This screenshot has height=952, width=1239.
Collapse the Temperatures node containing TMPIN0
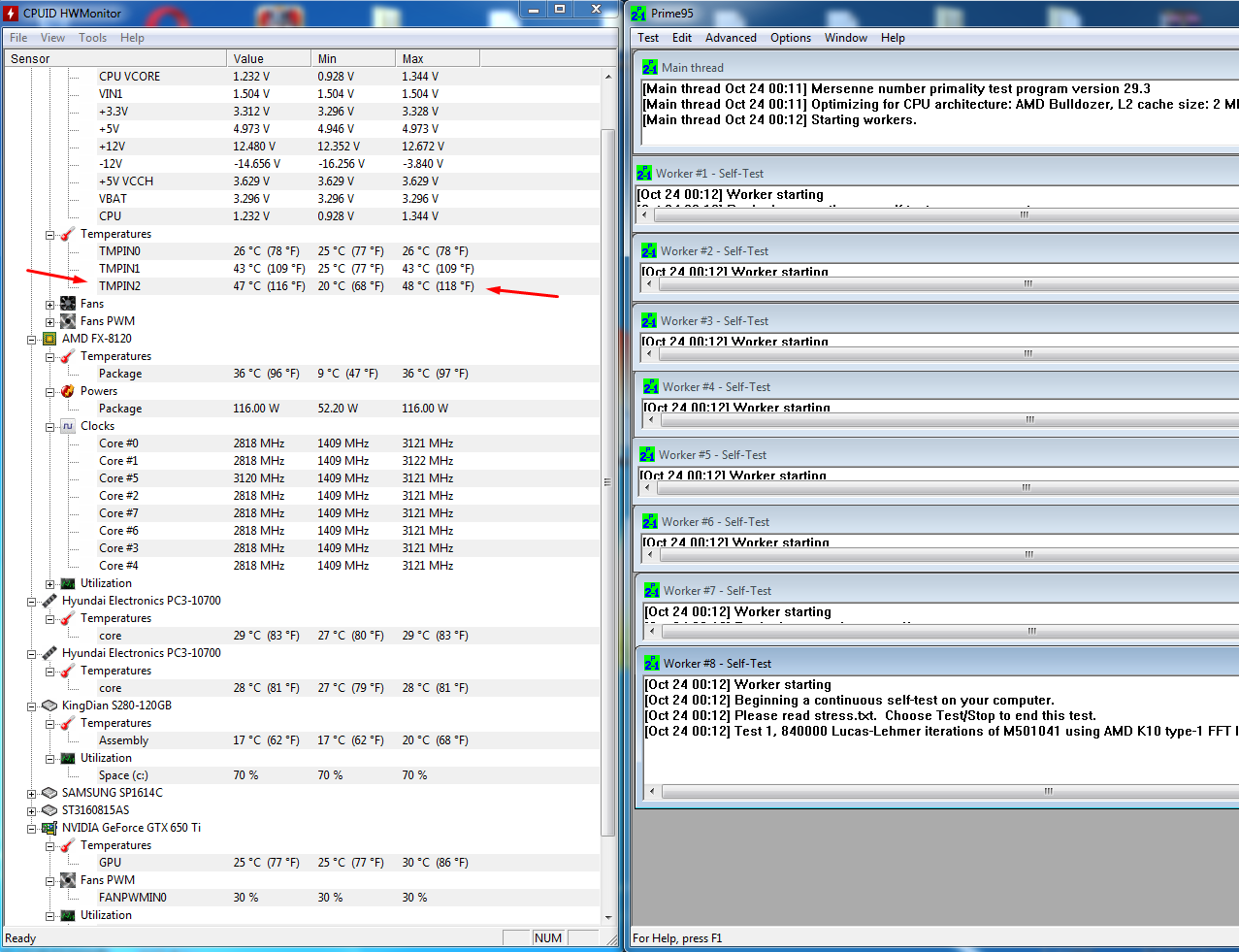[x=49, y=235]
